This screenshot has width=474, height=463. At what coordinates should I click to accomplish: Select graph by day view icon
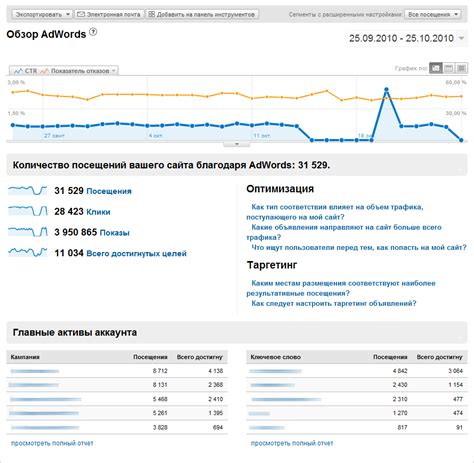coord(435,68)
